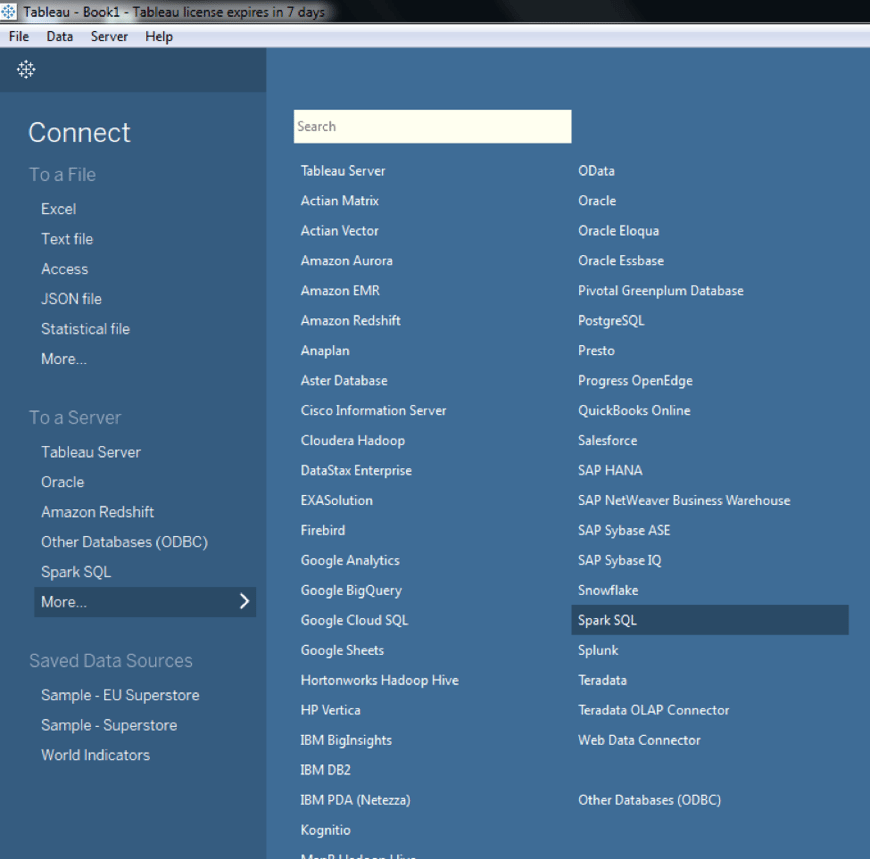Screen dimensions: 870x859
Task: Choose Oracle Essbase connector
Action: [x=621, y=261]
